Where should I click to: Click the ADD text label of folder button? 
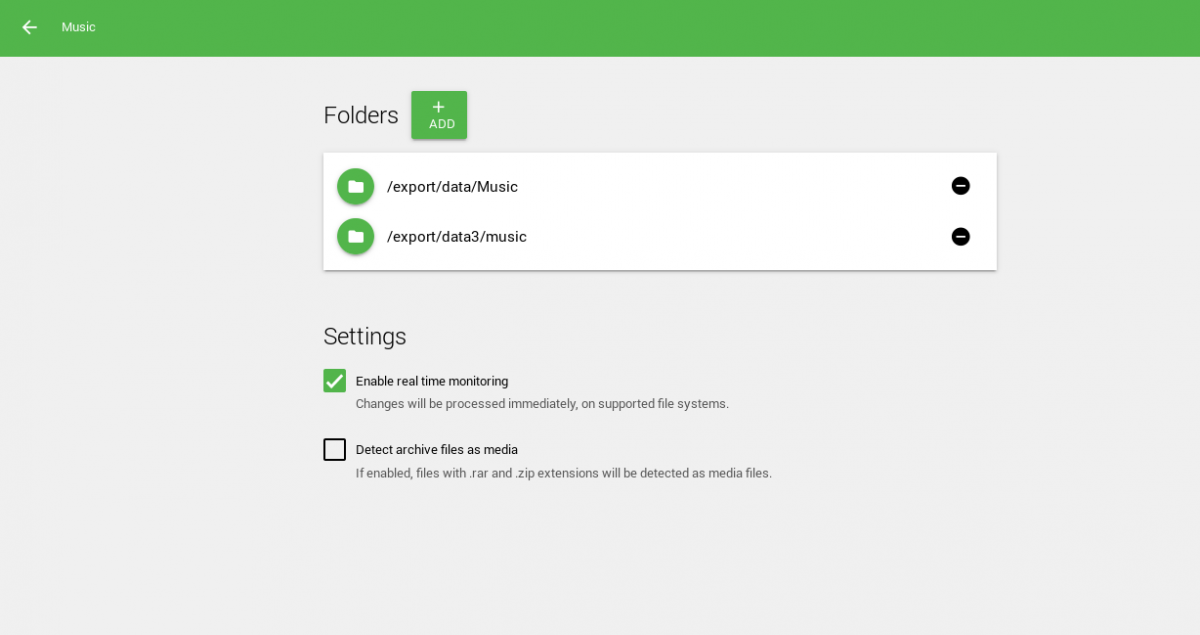[x=441, y=125]
